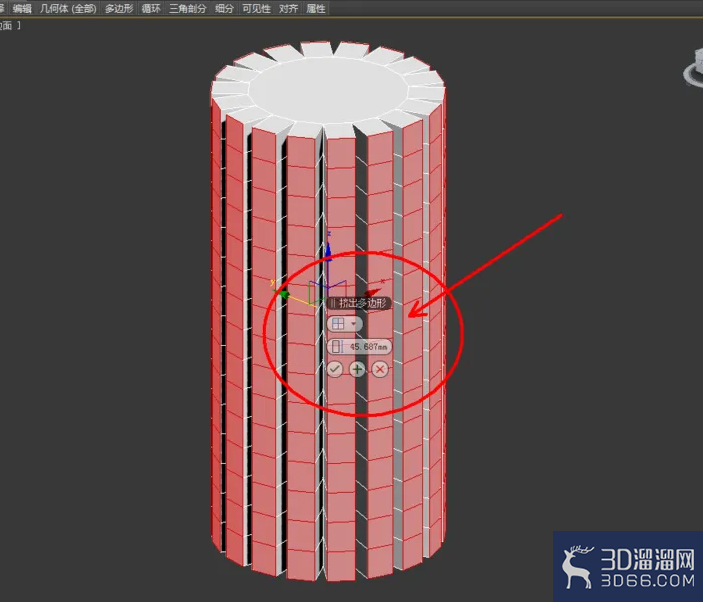This screenshot has height=602, width=703.
Task: Confirm extrusion with the checkmark OK button
Action: point(334,369)
